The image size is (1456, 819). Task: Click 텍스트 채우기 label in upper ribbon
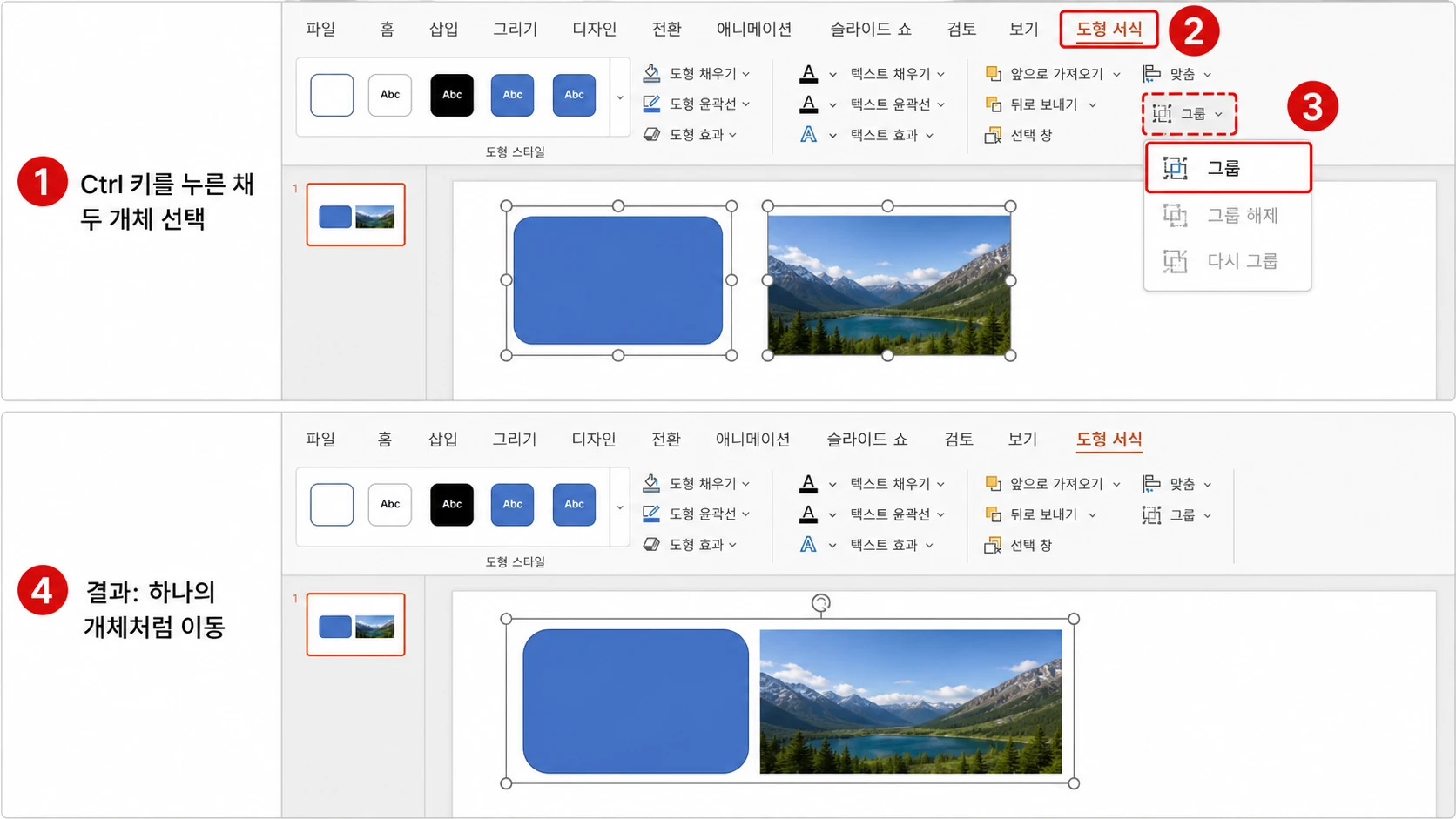(x=890, y=74)
